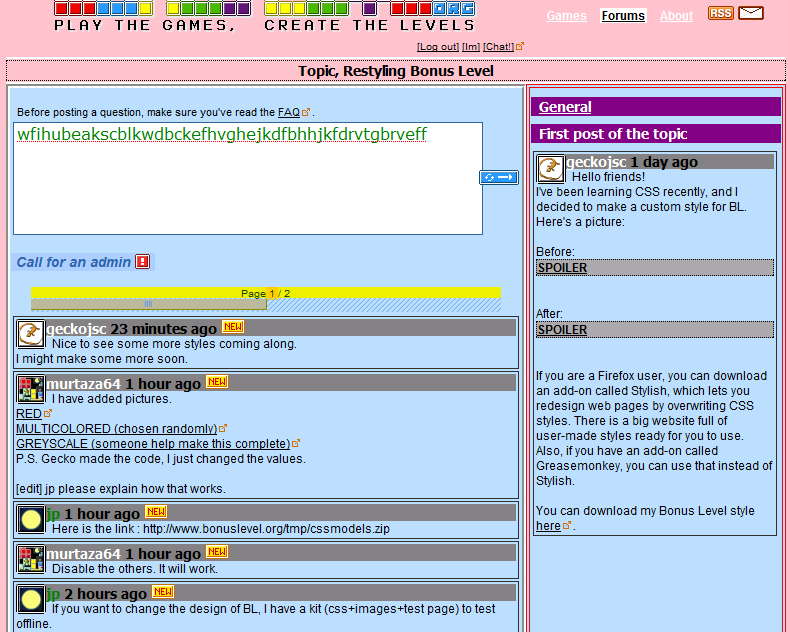Click the Page 1 / 2 indicator
This screenshot has height=632, width=788.
265,293
